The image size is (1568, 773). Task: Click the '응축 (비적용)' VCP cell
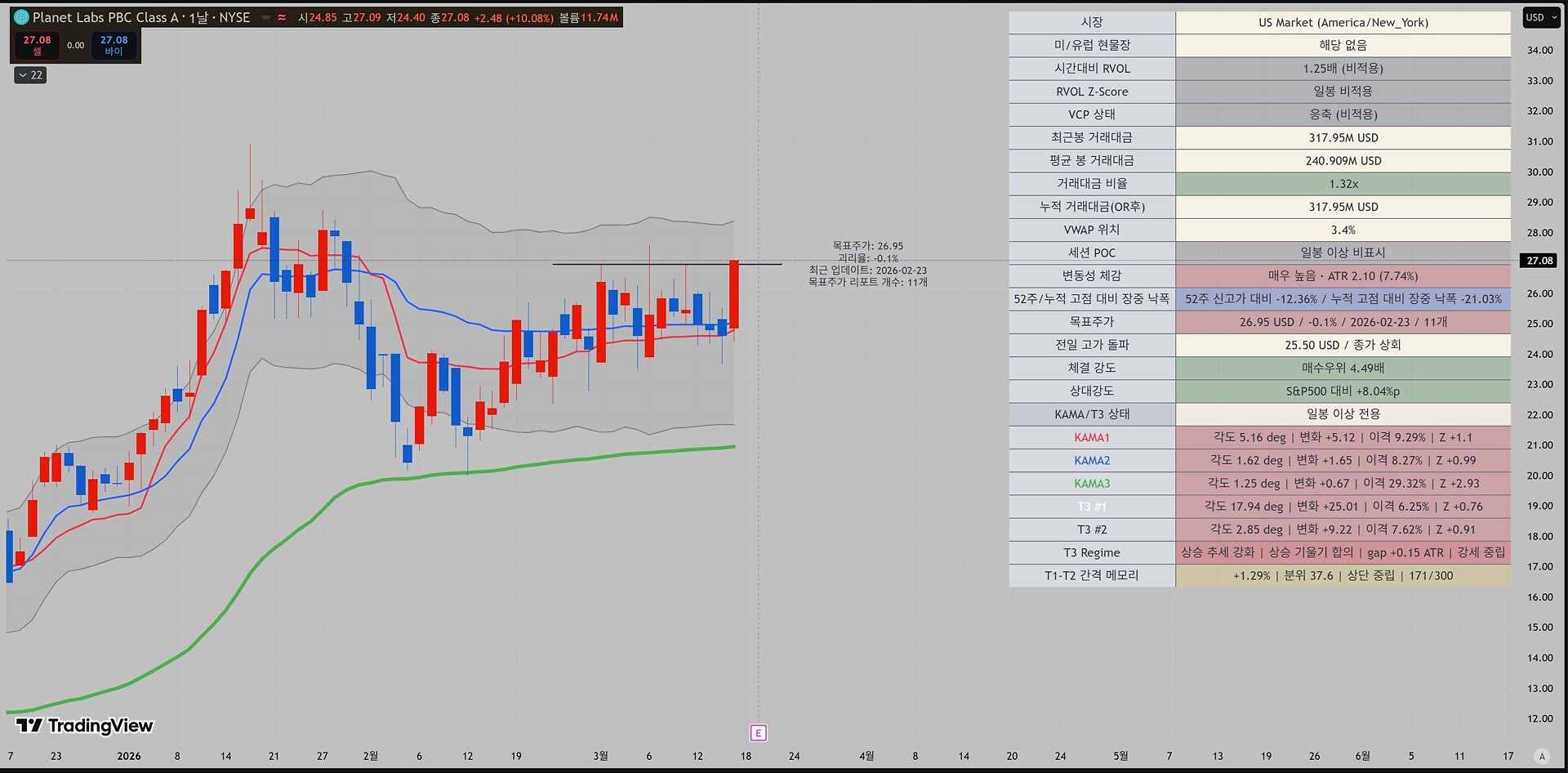pyautogui.click(x=1343, y=114)
